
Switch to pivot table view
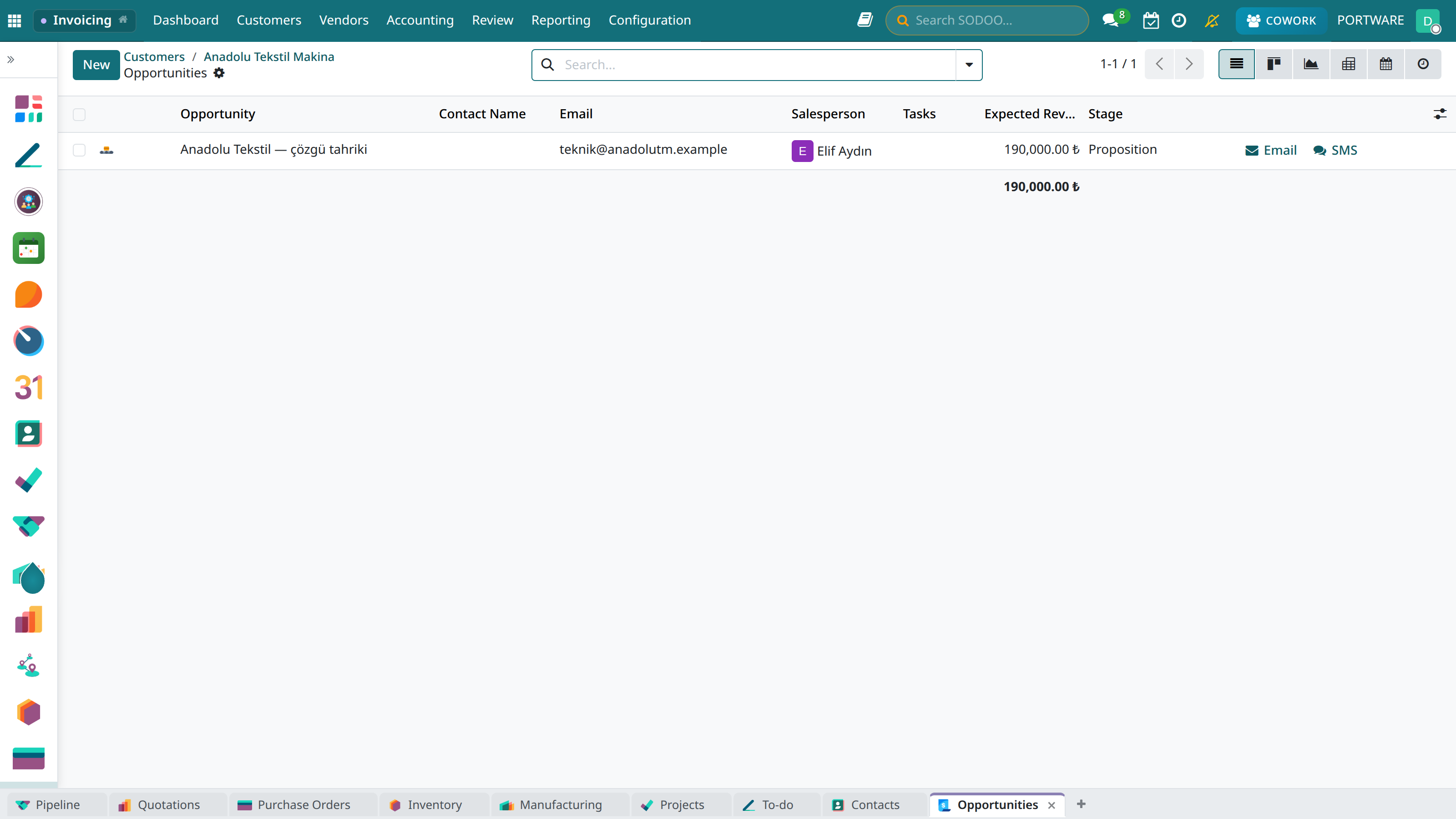[x=1349, y=65]
